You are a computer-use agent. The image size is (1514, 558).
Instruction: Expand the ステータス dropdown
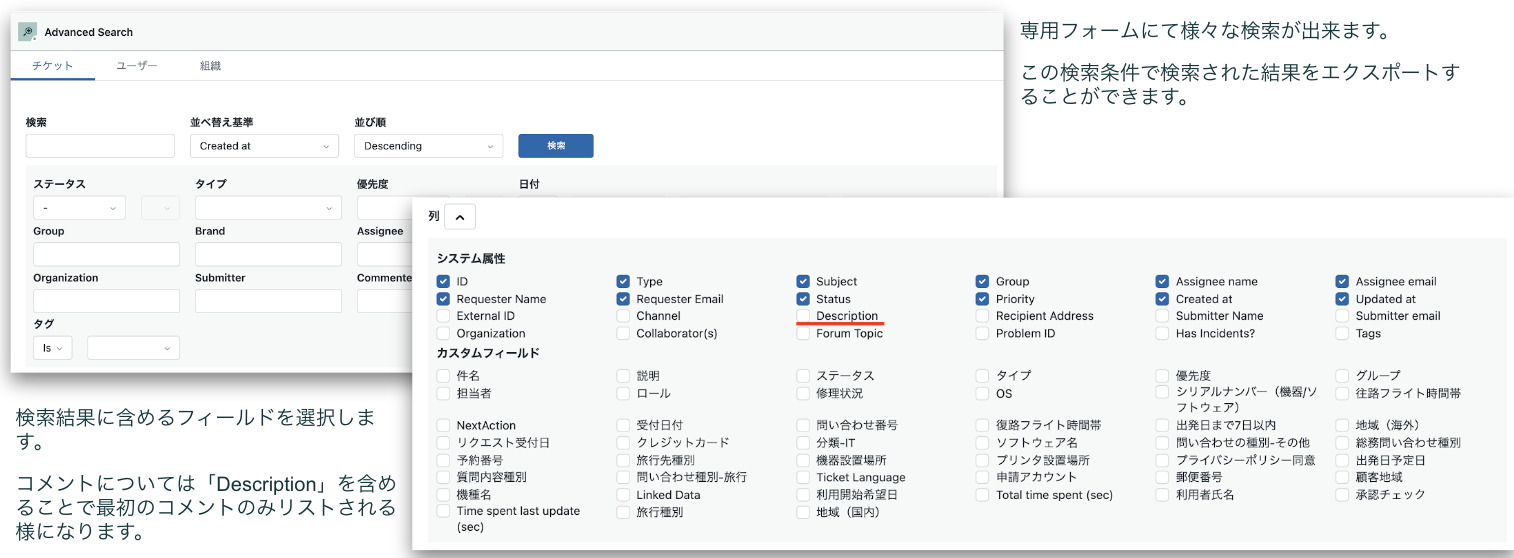79,208
